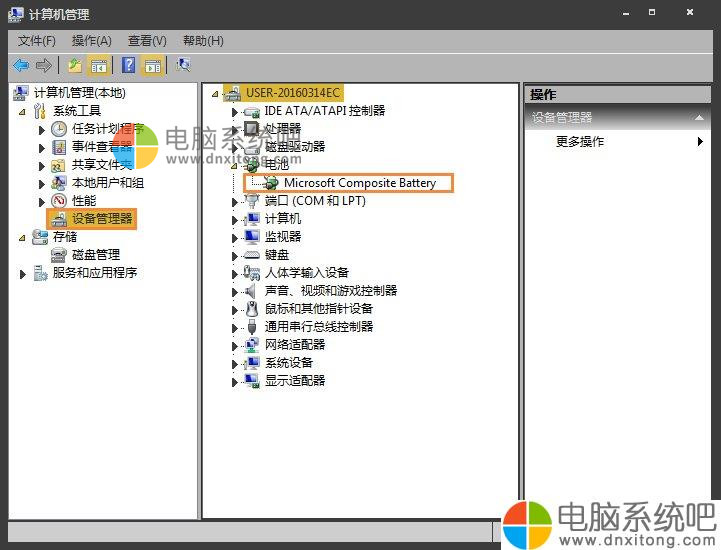The image size is (721, 550).
Task: Click the 磁盘管理 disk icon
Action: [59, 255]
